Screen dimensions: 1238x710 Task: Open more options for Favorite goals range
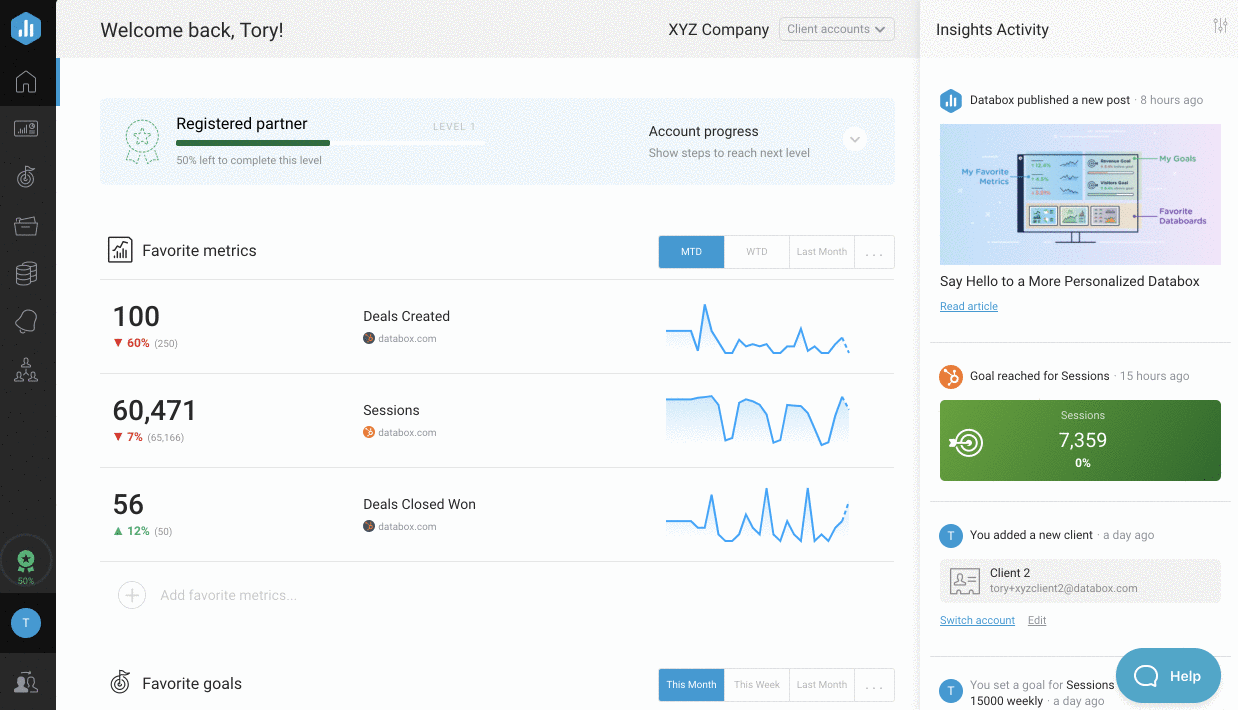[x=874, y=685]
